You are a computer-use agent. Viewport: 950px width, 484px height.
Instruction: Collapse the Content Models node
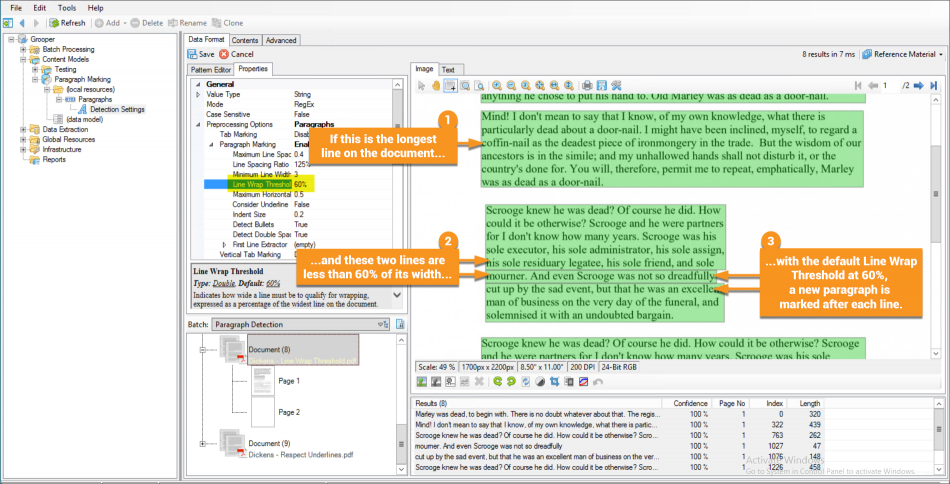click(x=24, y=59)
